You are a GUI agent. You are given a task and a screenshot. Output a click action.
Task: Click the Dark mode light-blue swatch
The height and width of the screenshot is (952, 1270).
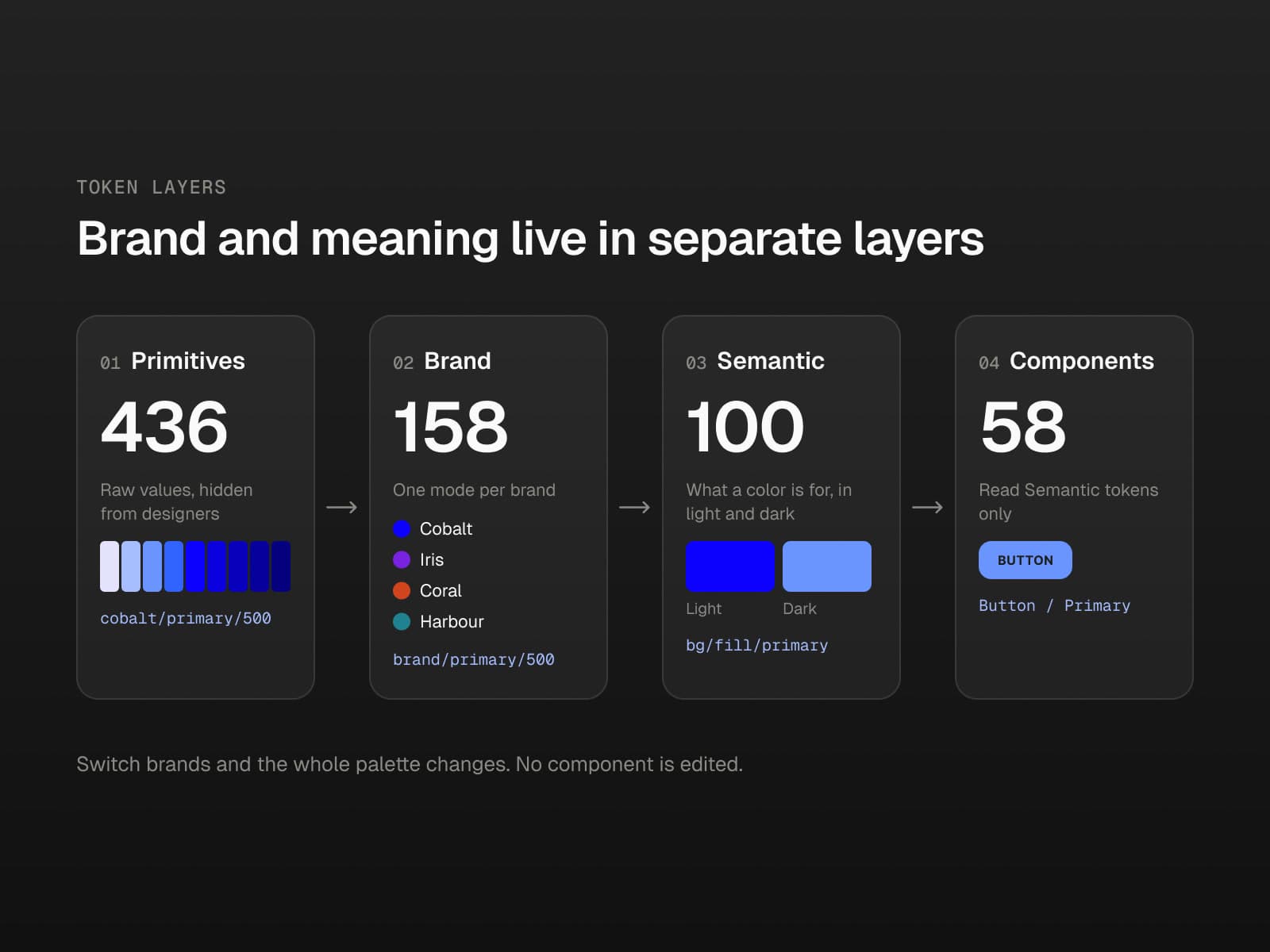click(x=827, y=566)
